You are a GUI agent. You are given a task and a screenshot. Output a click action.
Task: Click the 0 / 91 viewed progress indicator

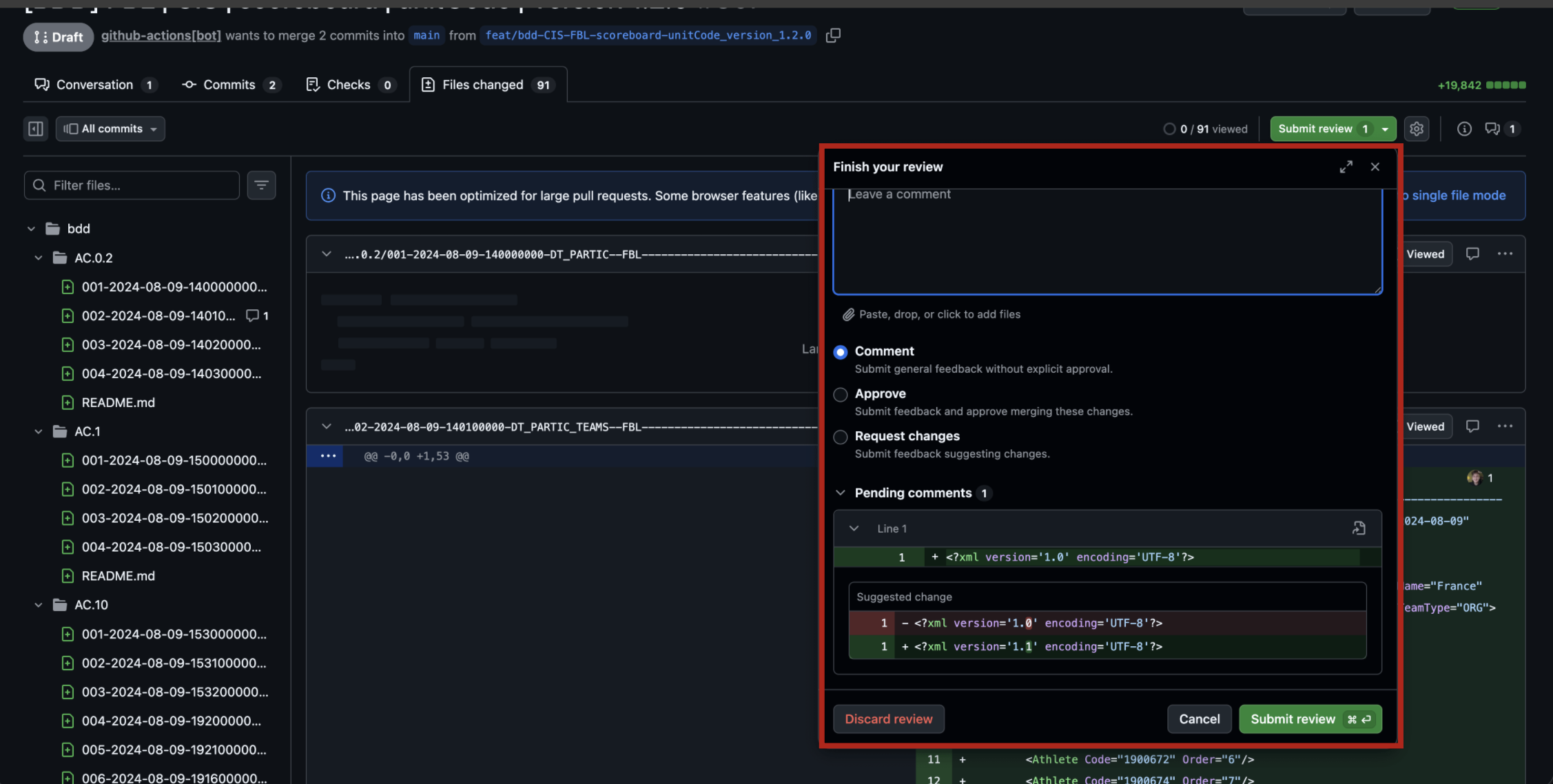pyautogui.click(x=1206, y=129)
